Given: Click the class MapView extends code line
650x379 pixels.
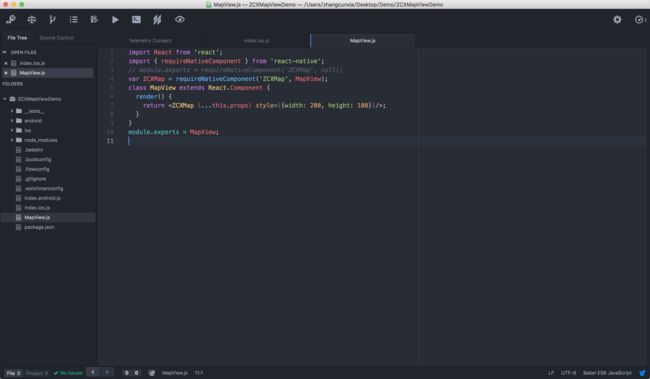Looking at the screenshot, I should [x=199, y=88].
